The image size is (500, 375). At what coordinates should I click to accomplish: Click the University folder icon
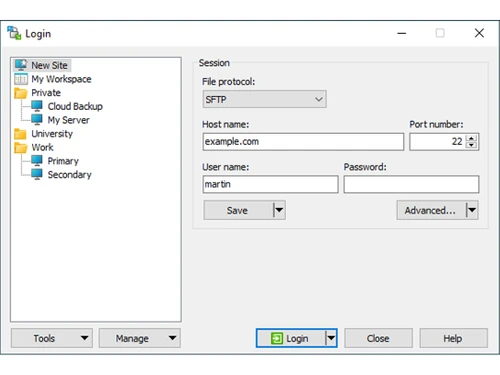[20, 134]
